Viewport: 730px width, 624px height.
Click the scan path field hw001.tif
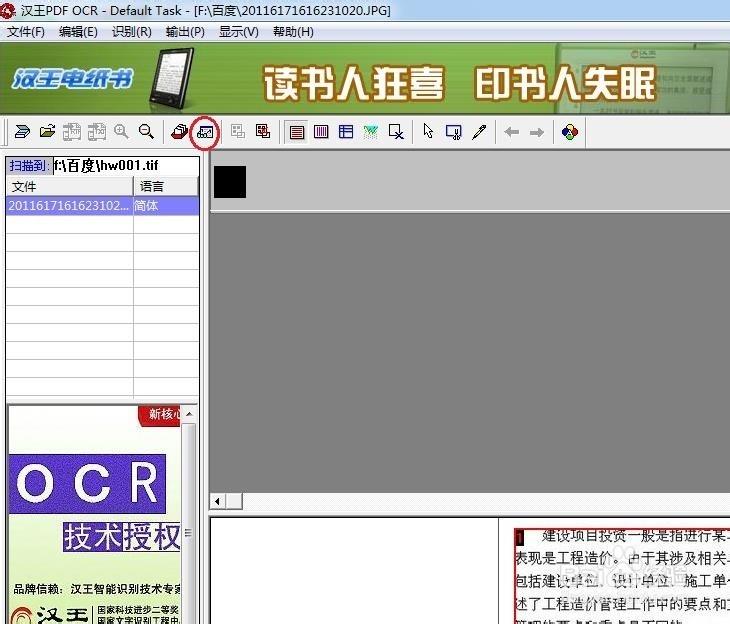point(126,165)
